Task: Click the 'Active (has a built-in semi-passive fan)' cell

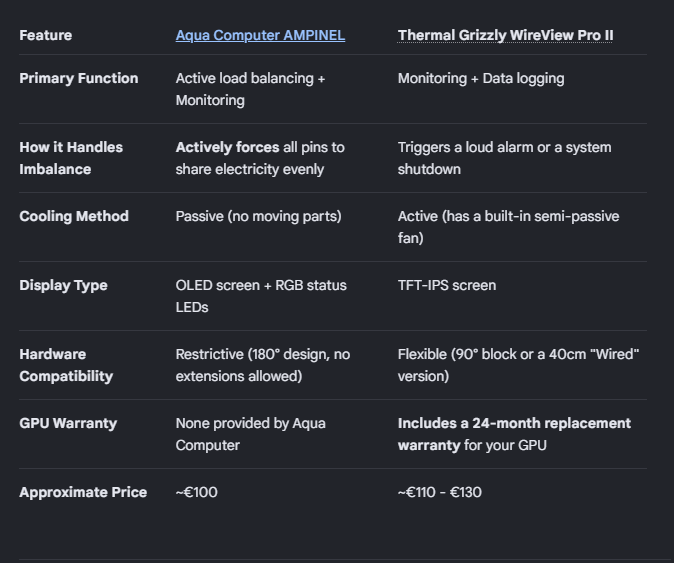Action: click(508, 227)
